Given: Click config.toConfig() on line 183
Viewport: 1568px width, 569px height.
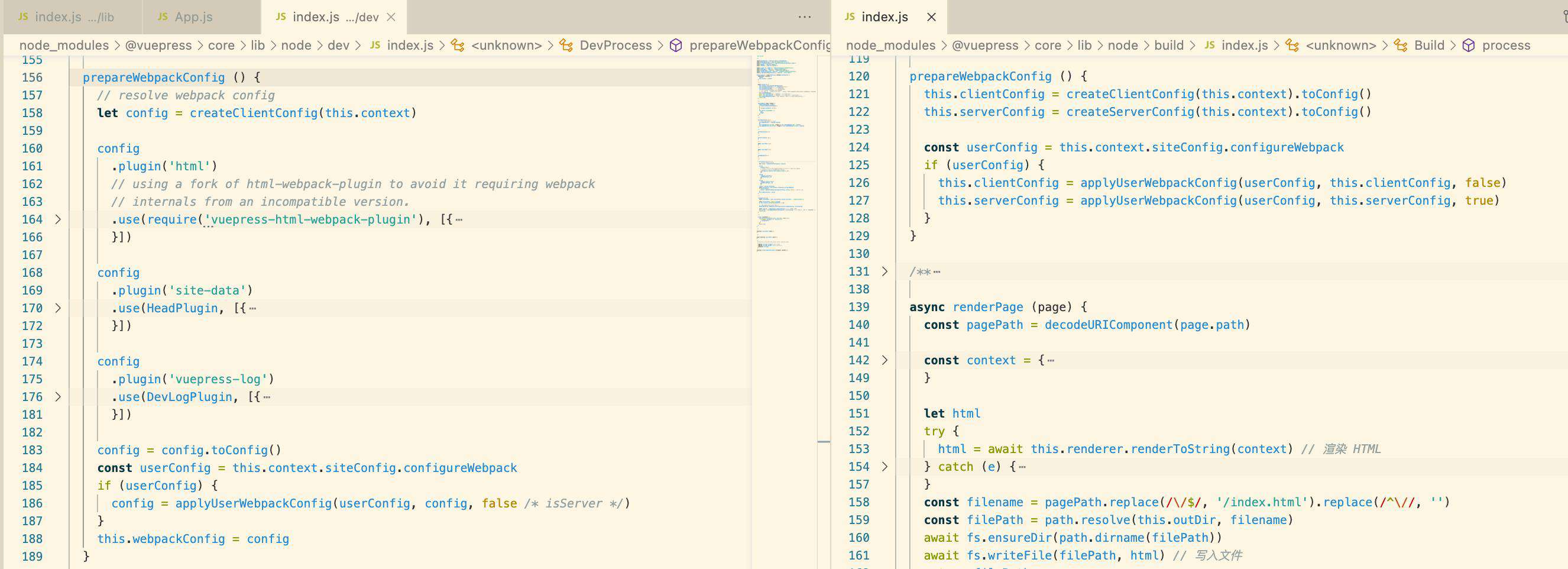Looking at the screenshot, I should [221, 450].
